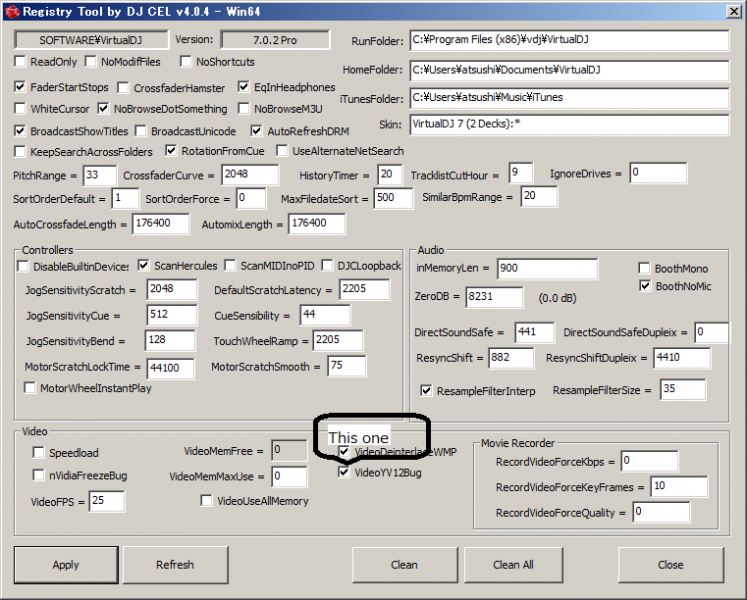Image resolution: width=747 pixels, height=600 pixels.
Task: Click the SortOrderDefault field
Action: (x=125, y=198)
